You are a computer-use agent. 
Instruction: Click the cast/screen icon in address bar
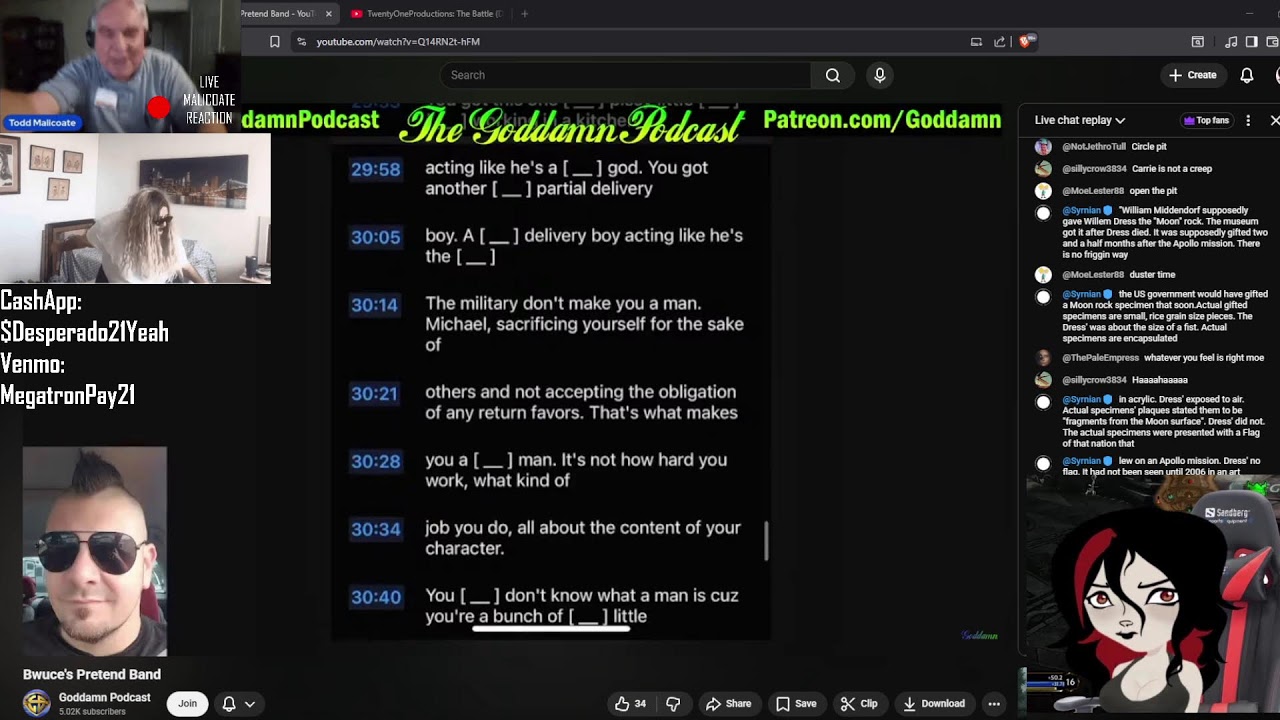(976, 42)
